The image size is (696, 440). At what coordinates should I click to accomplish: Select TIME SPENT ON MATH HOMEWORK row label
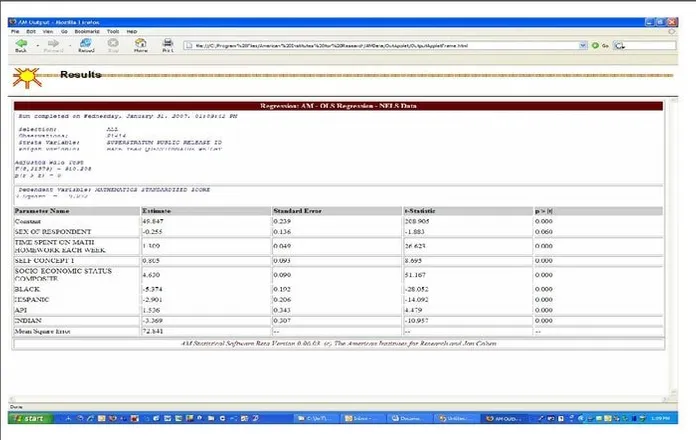[x=60, y=246]
